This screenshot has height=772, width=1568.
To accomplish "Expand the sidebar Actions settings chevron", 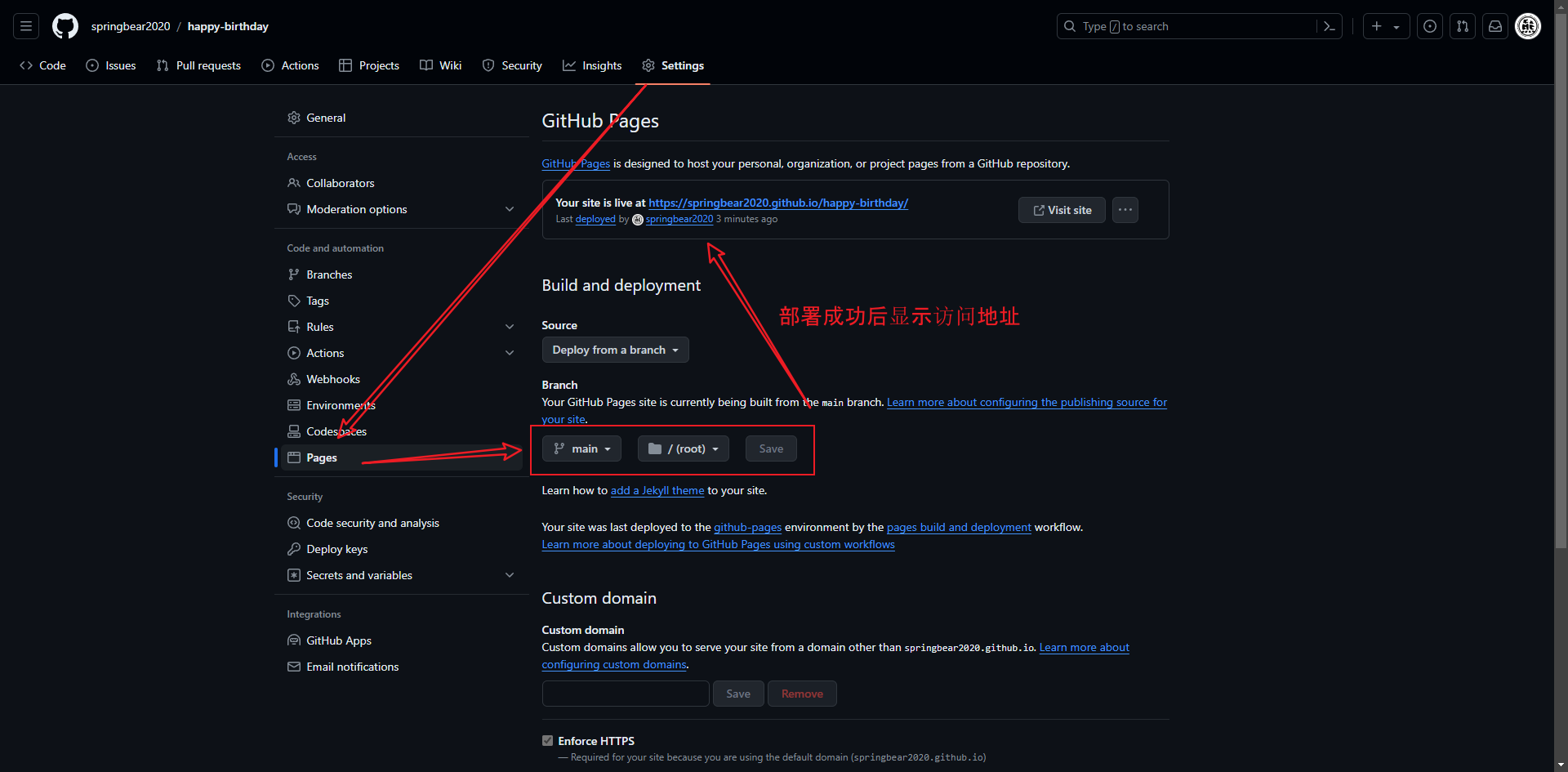I will pos(510,353).
